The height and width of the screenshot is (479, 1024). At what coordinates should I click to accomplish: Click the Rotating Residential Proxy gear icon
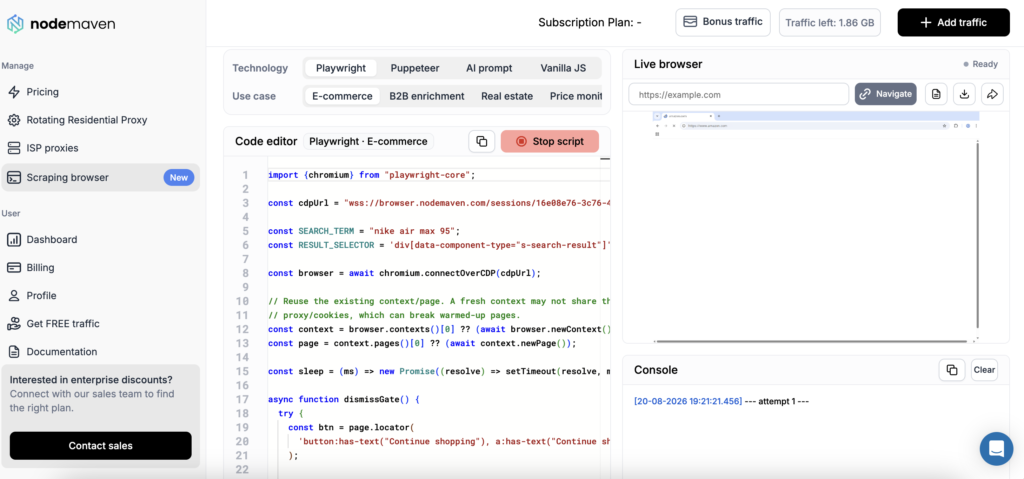pos(14,120)
